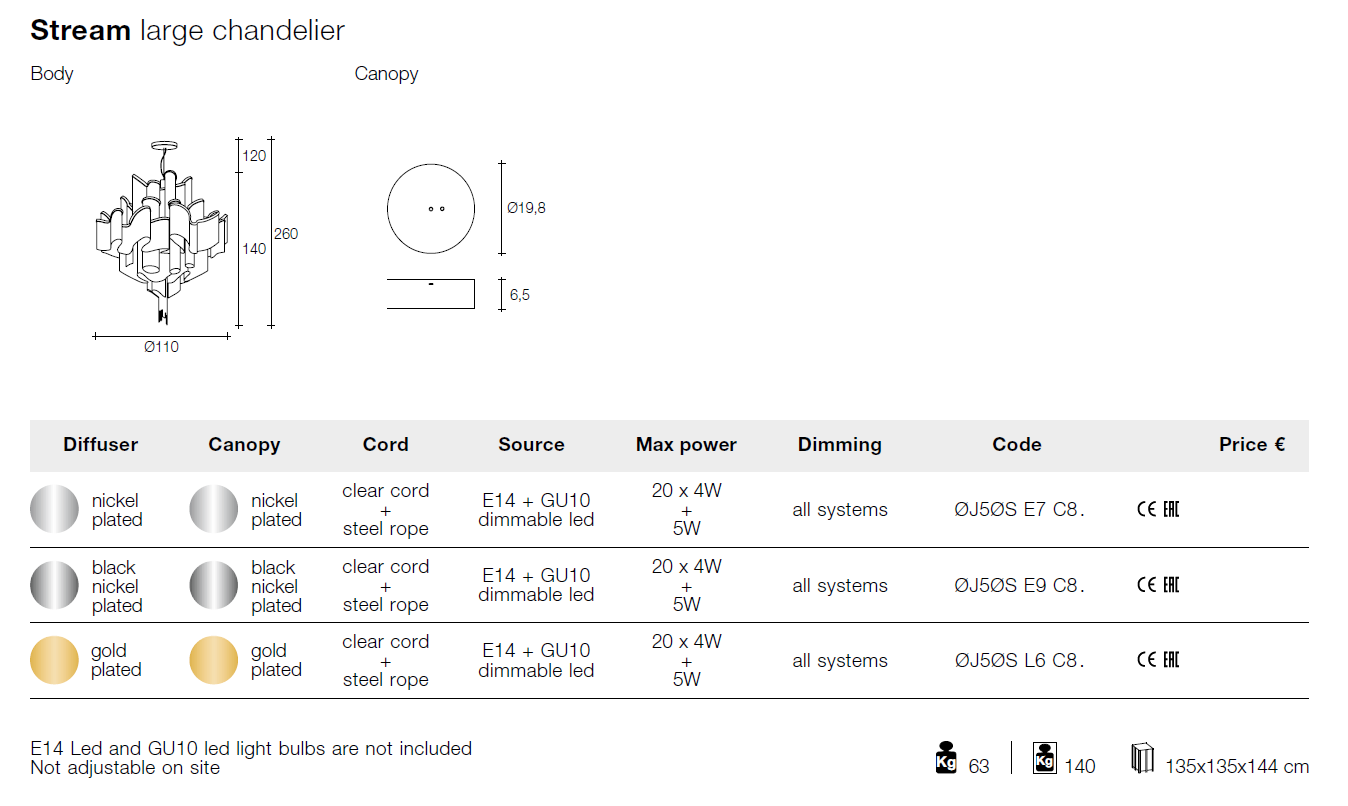Click packaging box icon beside dimensions
Screen dimensions: 1348x806
1142,758
